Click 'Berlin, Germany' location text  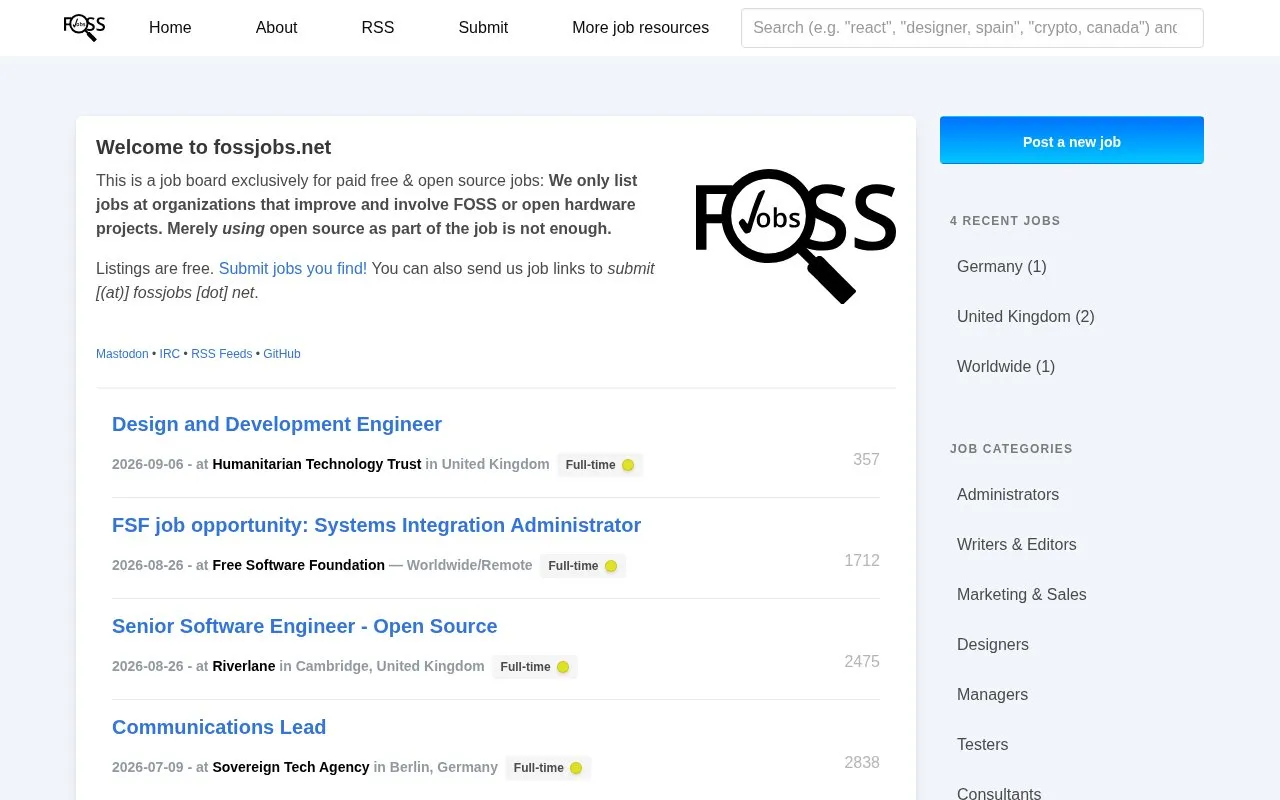click(x=444, y=767)
